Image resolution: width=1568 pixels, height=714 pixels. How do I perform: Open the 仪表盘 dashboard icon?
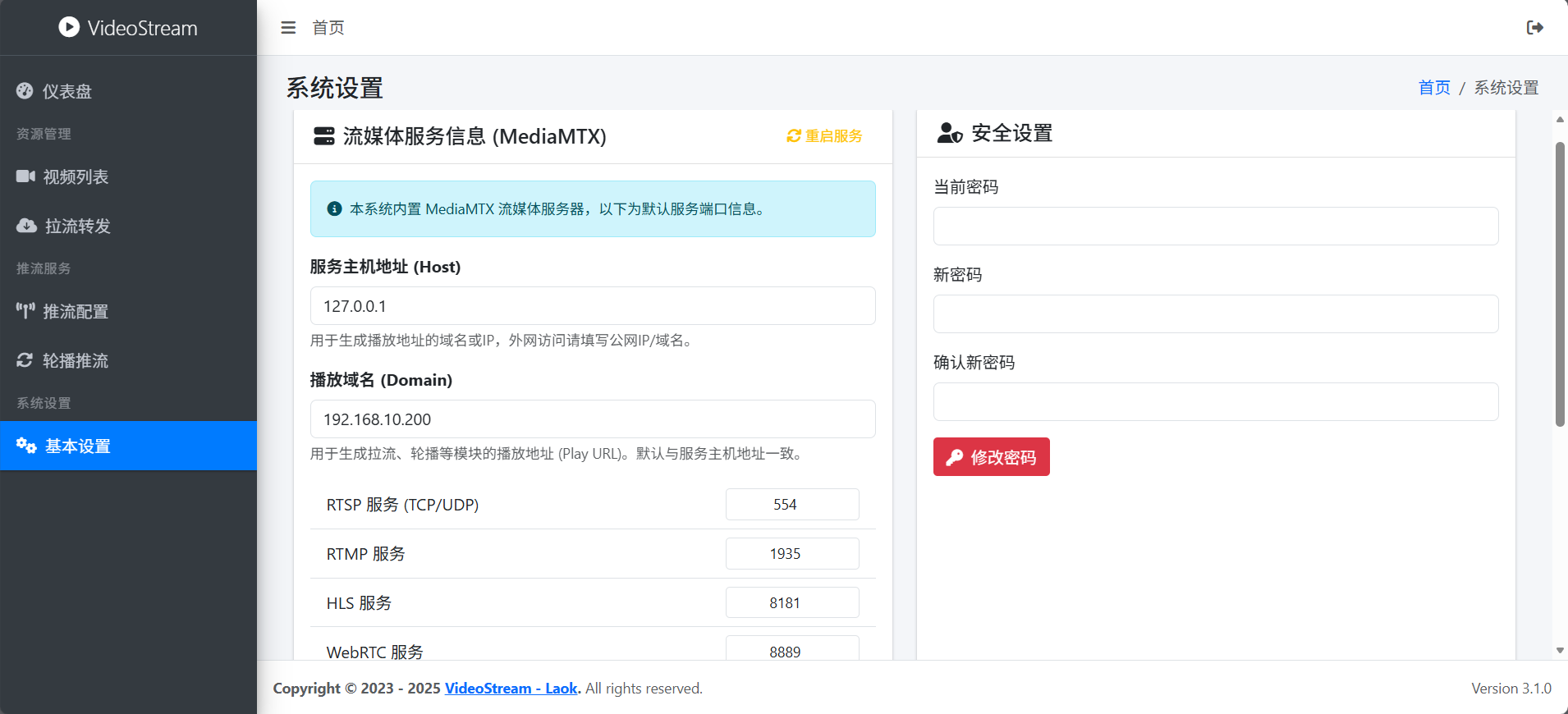coord(25,91)
